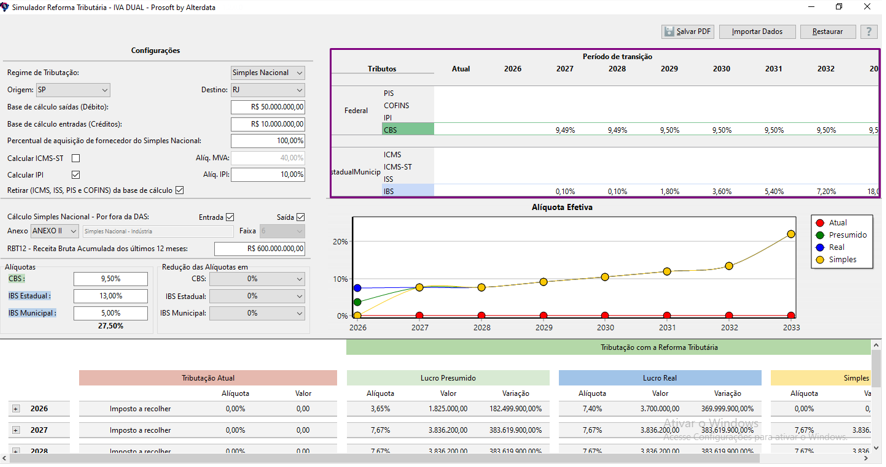Expand the 2026 row in results table
The width and height of the screenshot is (886, 467).
[x=16, y=409]
